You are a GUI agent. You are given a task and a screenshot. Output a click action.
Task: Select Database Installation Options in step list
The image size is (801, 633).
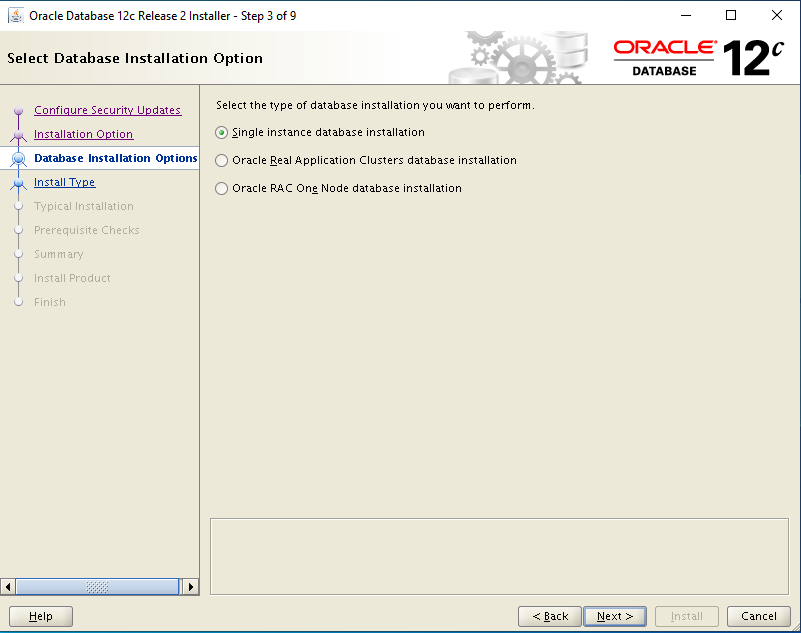(x=115, y=158)
